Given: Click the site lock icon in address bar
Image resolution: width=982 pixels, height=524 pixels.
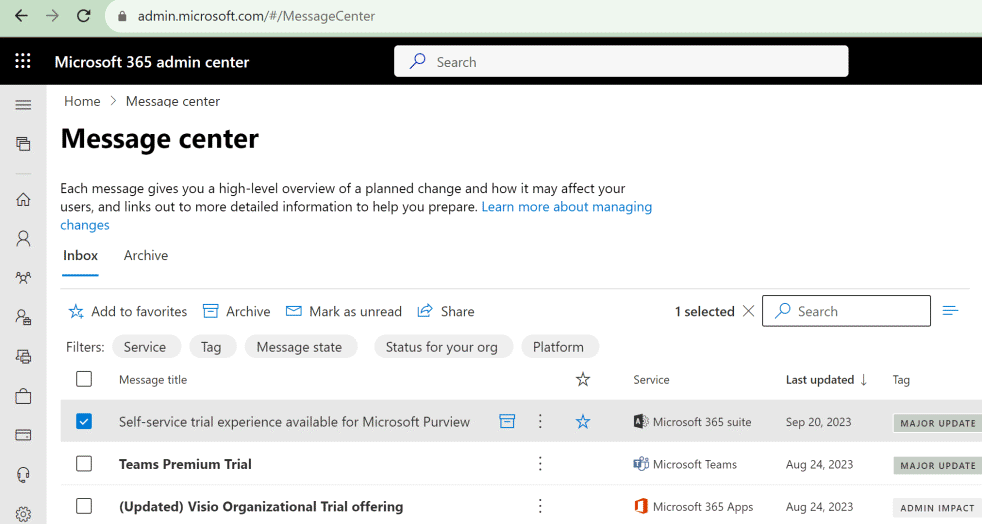Looking at the screenshot, I should click(x=122, y=16).
